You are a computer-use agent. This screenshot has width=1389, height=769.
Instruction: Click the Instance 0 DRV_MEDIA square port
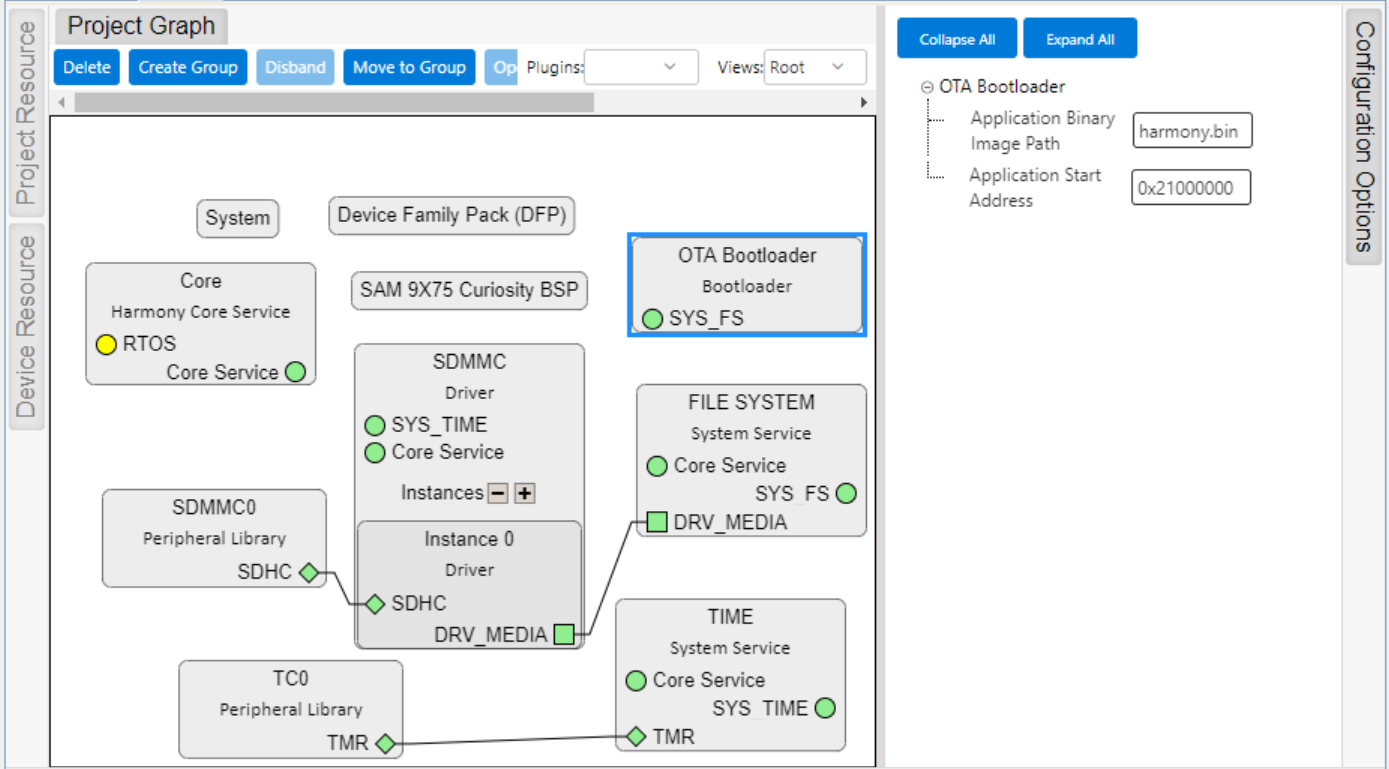coord(564,634)
